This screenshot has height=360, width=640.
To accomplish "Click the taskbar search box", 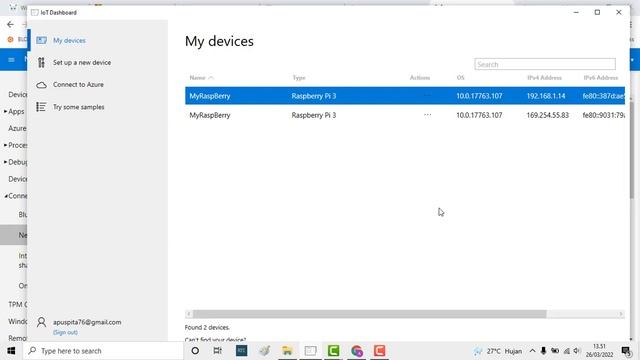I will point(103,351).
